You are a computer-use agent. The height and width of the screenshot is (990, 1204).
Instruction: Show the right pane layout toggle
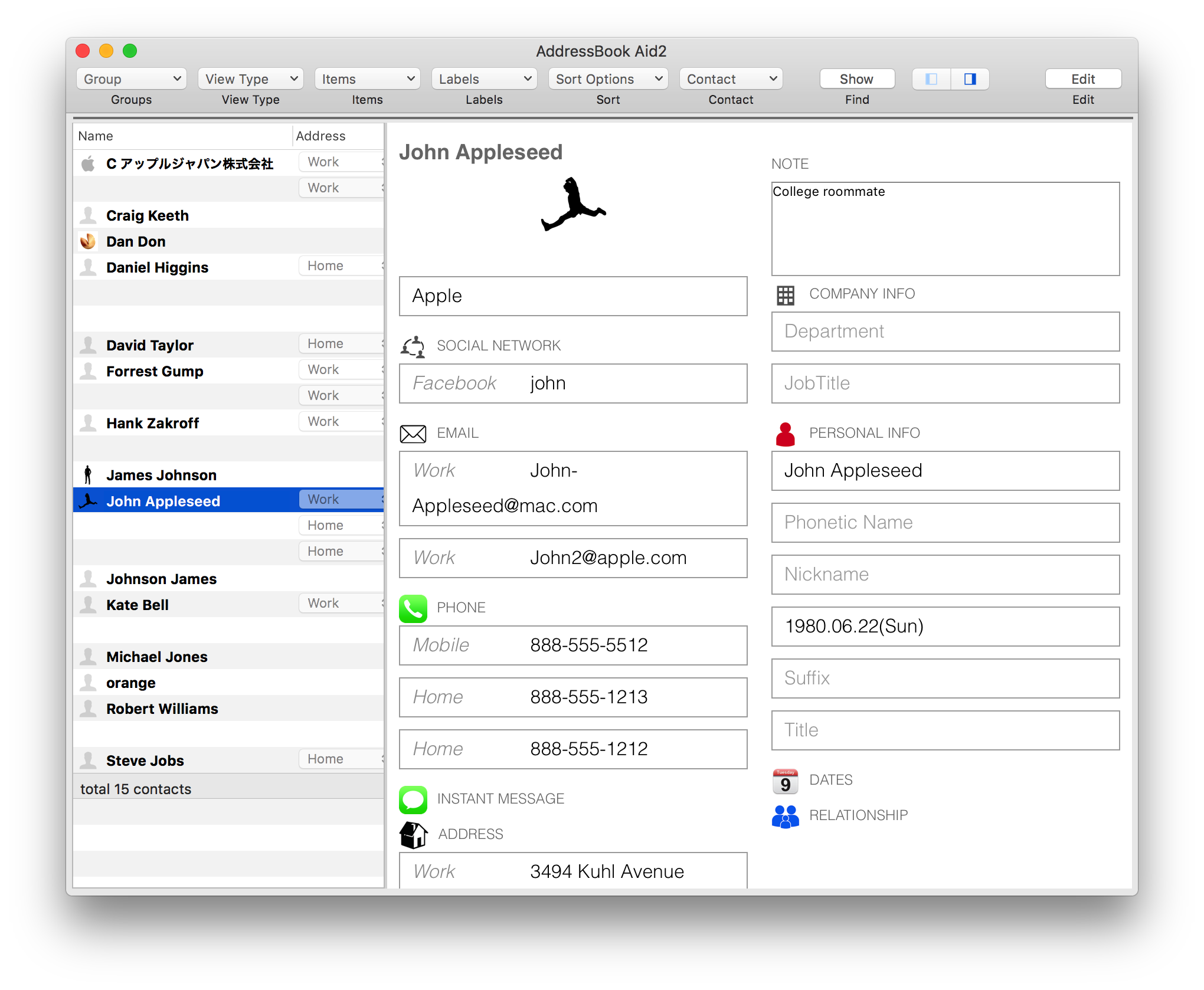[970, 79]
